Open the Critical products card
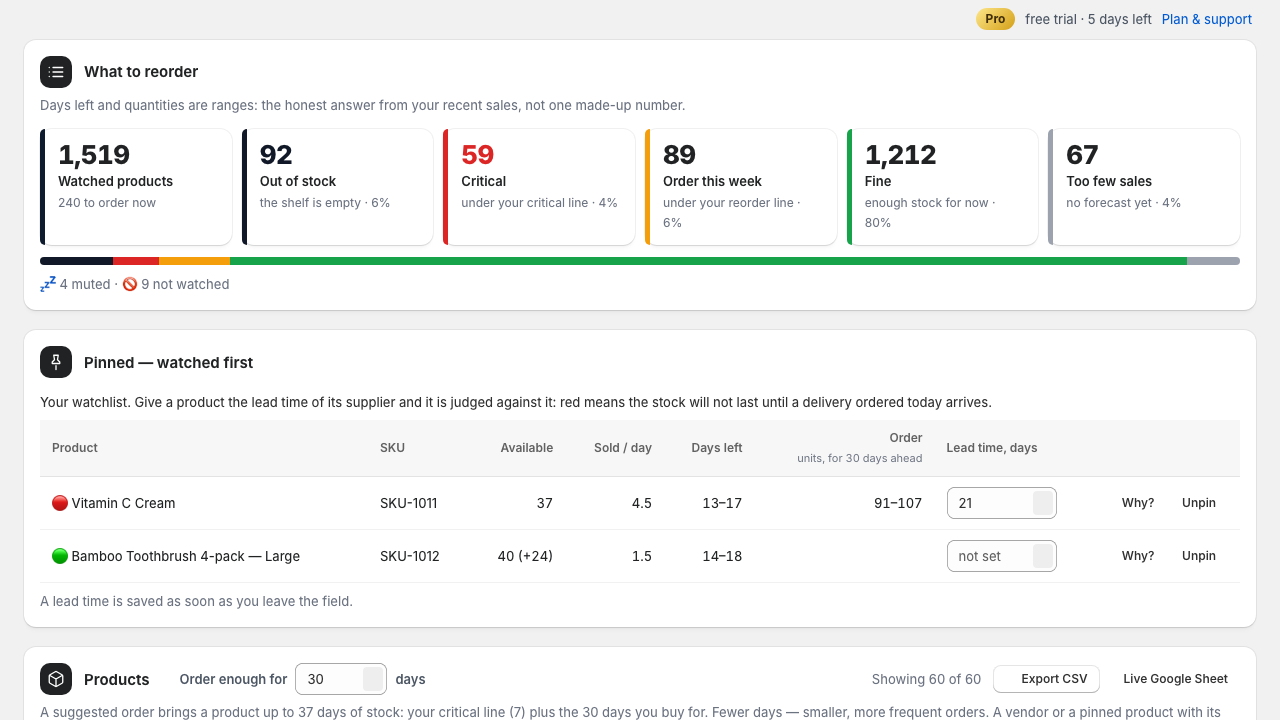This screenshot has width=1280, height=720. (539, 187)
